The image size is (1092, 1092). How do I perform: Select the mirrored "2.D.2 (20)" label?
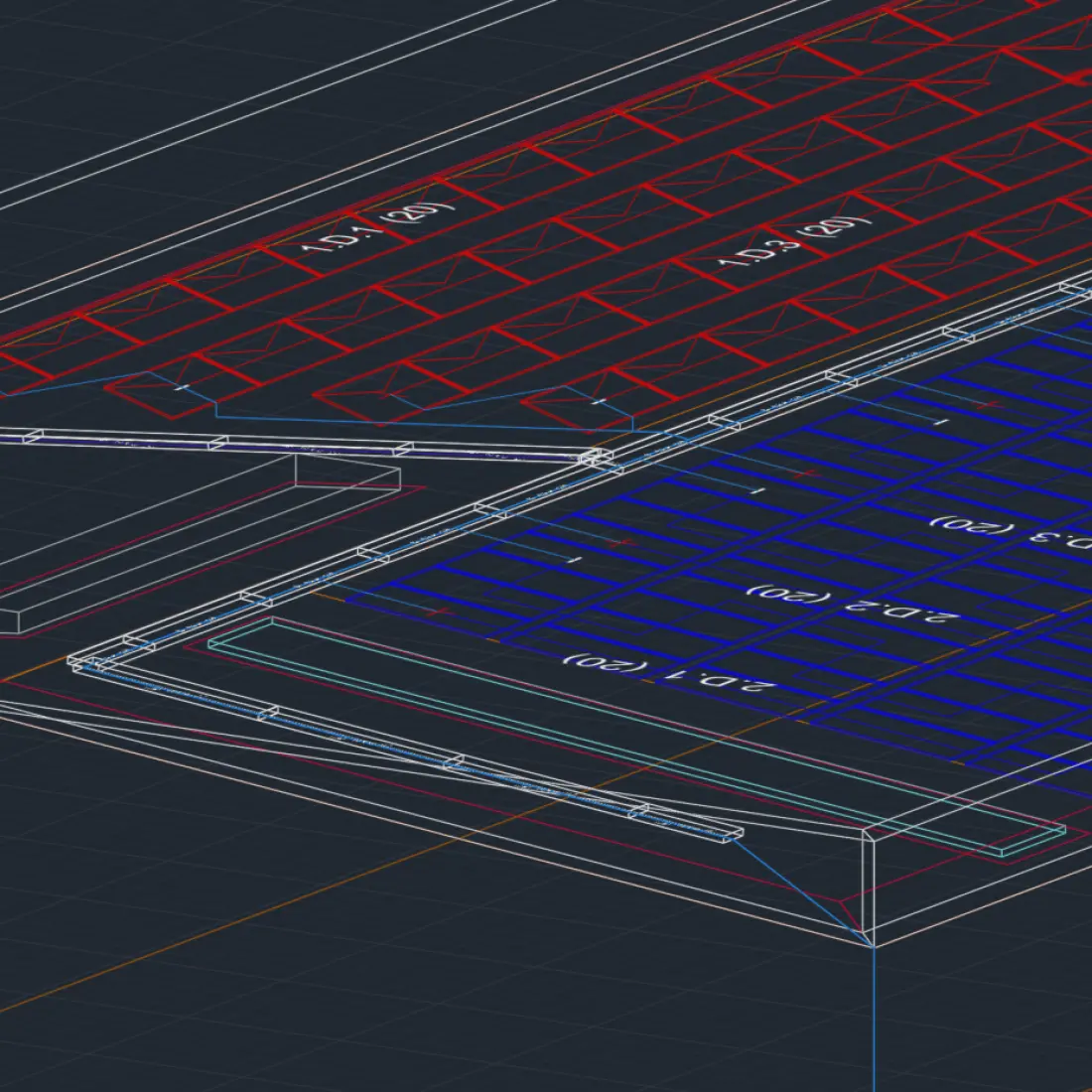(853, 605)
